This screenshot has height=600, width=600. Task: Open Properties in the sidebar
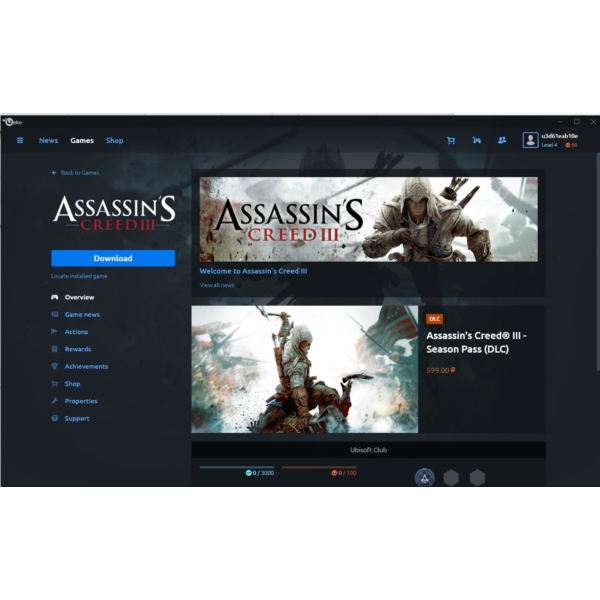[x=81, y=401]
